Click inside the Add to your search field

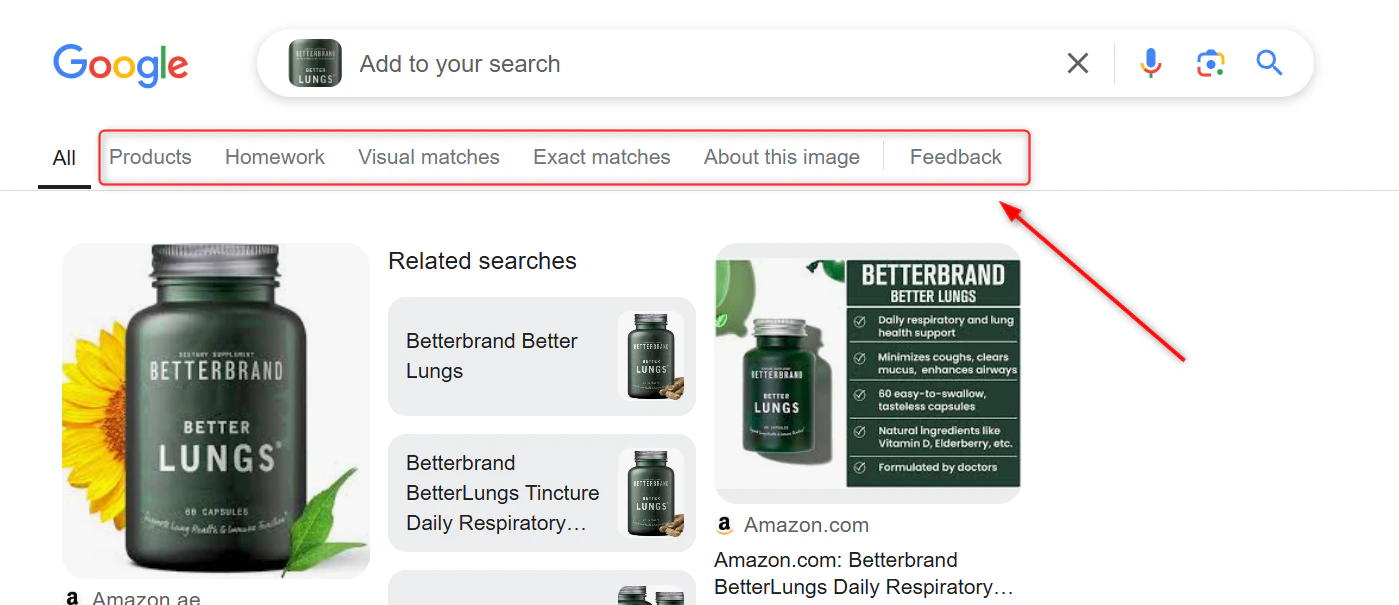pyautogui.click(x=600, y=63)
